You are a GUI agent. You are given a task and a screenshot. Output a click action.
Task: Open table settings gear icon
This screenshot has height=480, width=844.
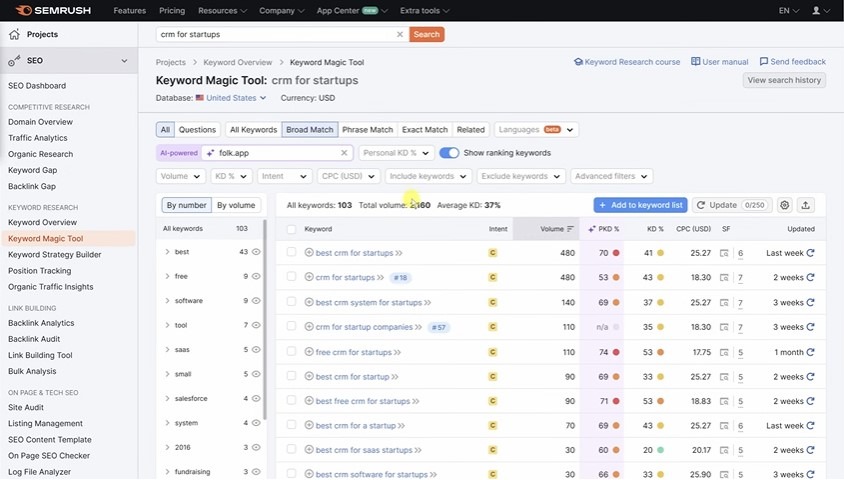click(x=784, y=205)
